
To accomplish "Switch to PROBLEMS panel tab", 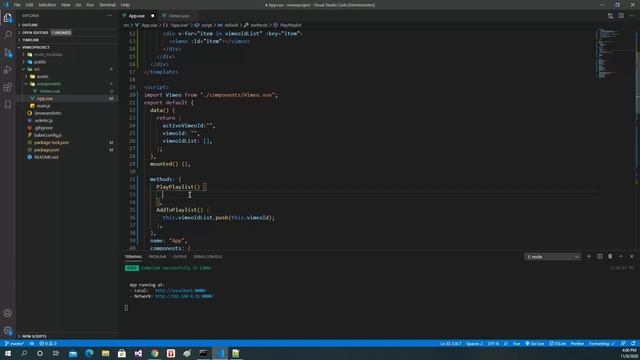I will (158, 257).
